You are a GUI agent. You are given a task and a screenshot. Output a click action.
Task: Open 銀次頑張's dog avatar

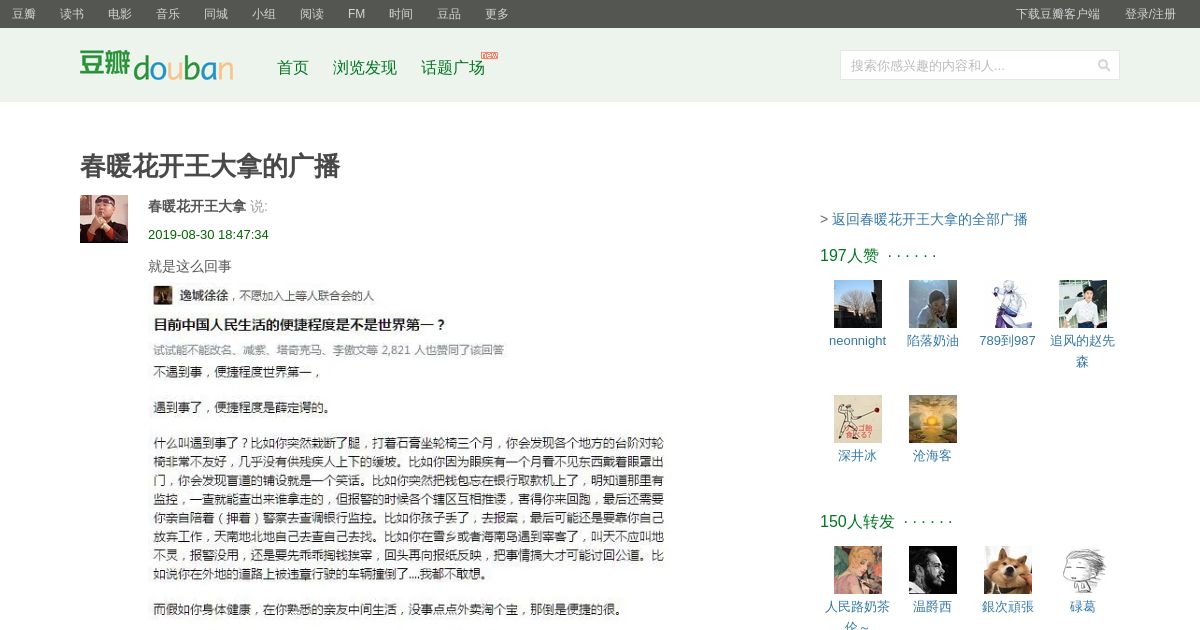[x=1008, y=570]
